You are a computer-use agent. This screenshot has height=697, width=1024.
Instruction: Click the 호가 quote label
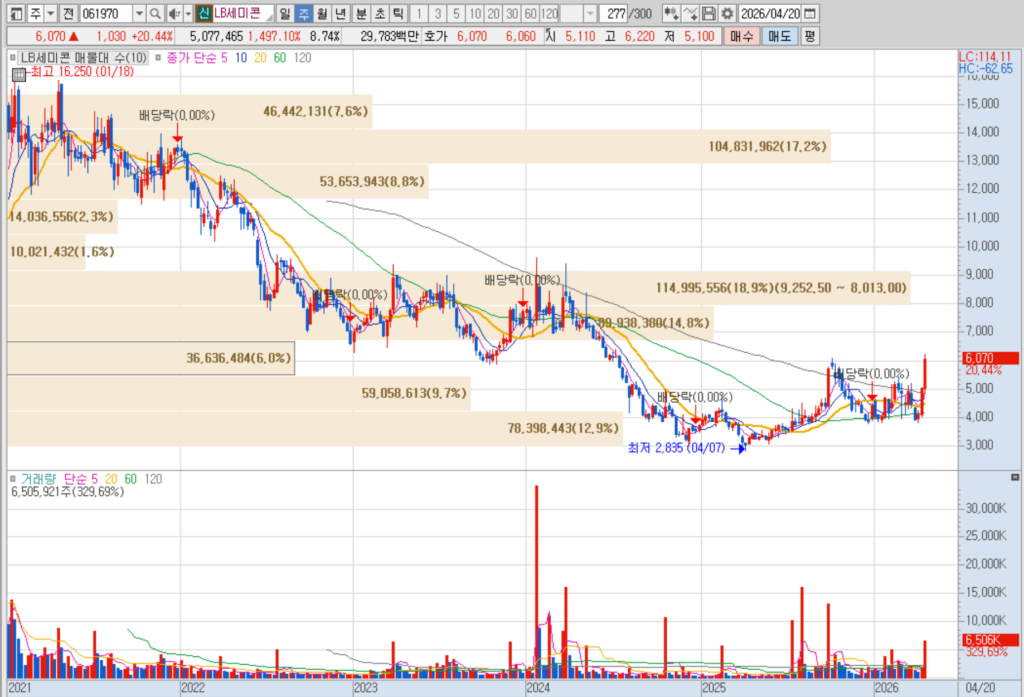point(436,37)
